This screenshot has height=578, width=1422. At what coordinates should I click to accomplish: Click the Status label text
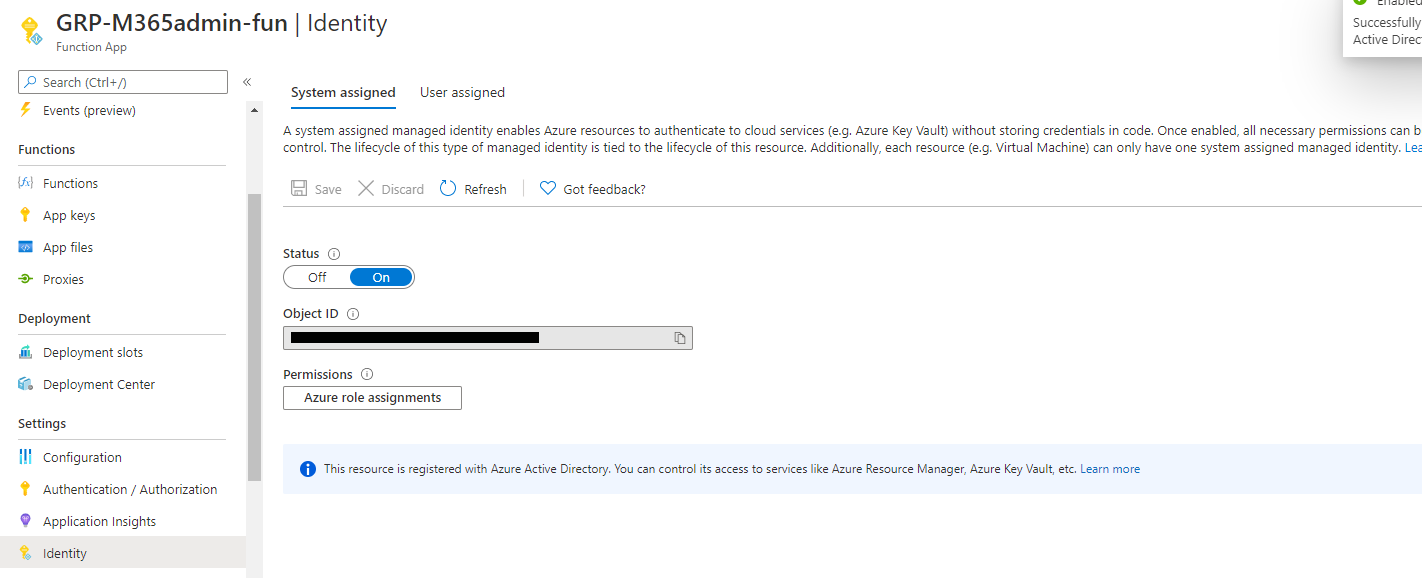[301, 254]
